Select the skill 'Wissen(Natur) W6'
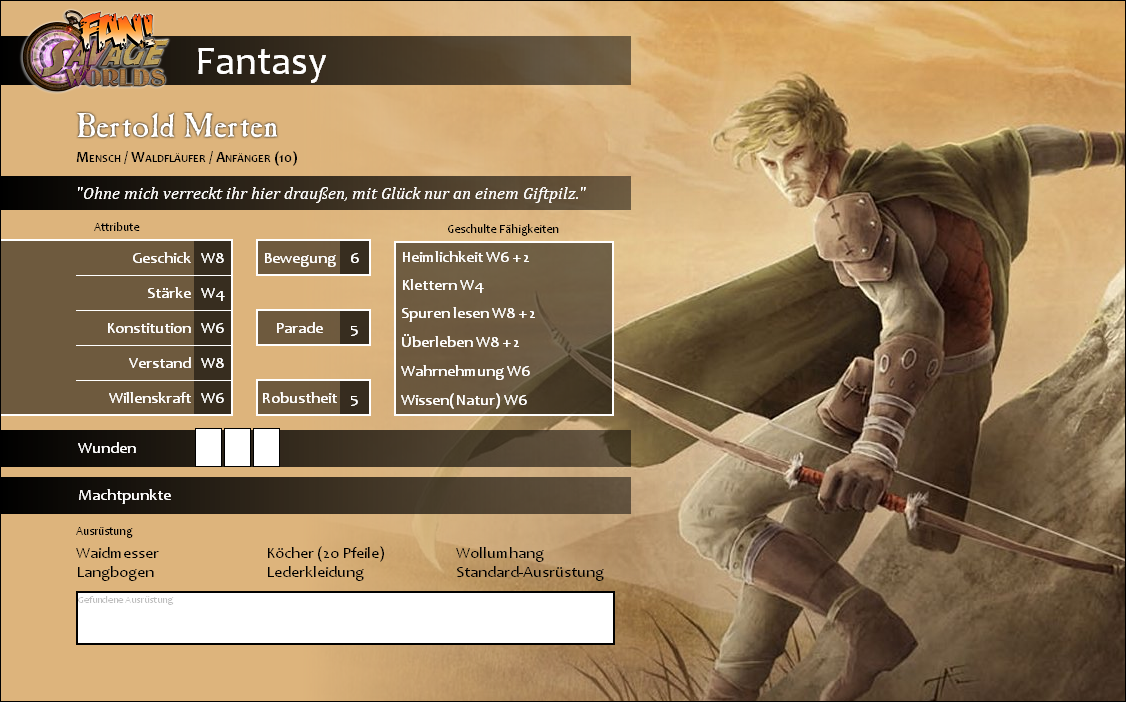Screen dimensions: 1126x702 464,400
